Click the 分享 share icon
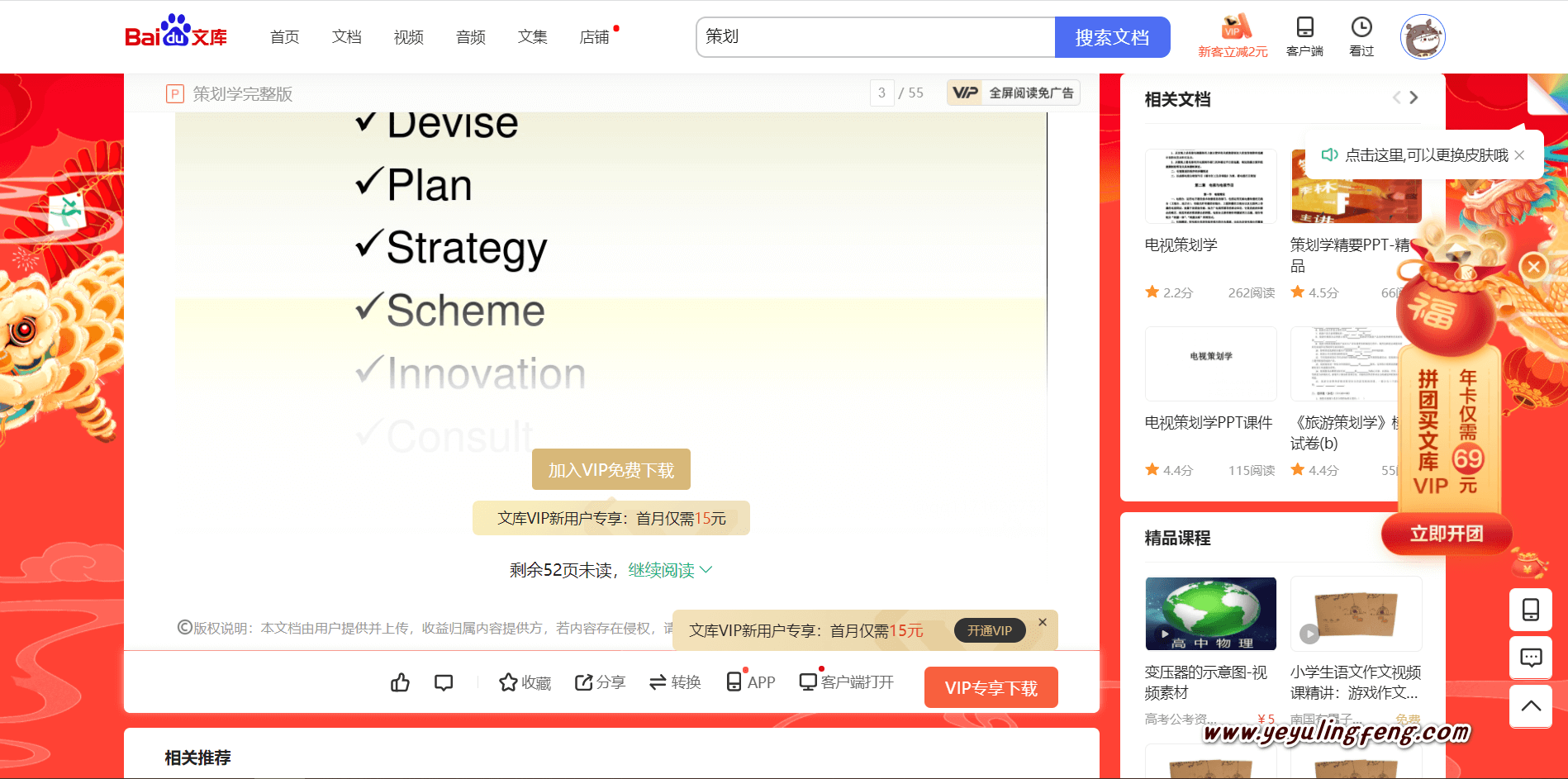Image resolution: width=1568 pixels, height=779 pixels. [600, 682]
